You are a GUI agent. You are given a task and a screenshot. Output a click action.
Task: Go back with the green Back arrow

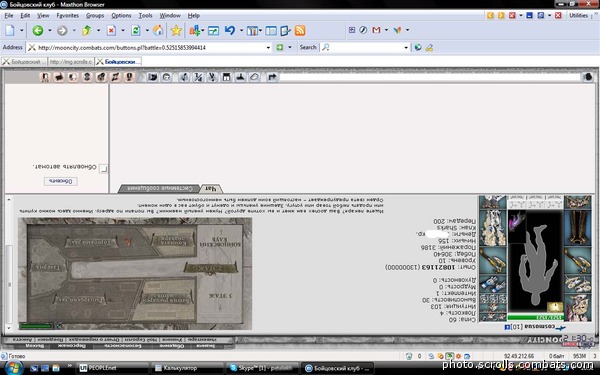pyautogui.click(x=38, y=31)
